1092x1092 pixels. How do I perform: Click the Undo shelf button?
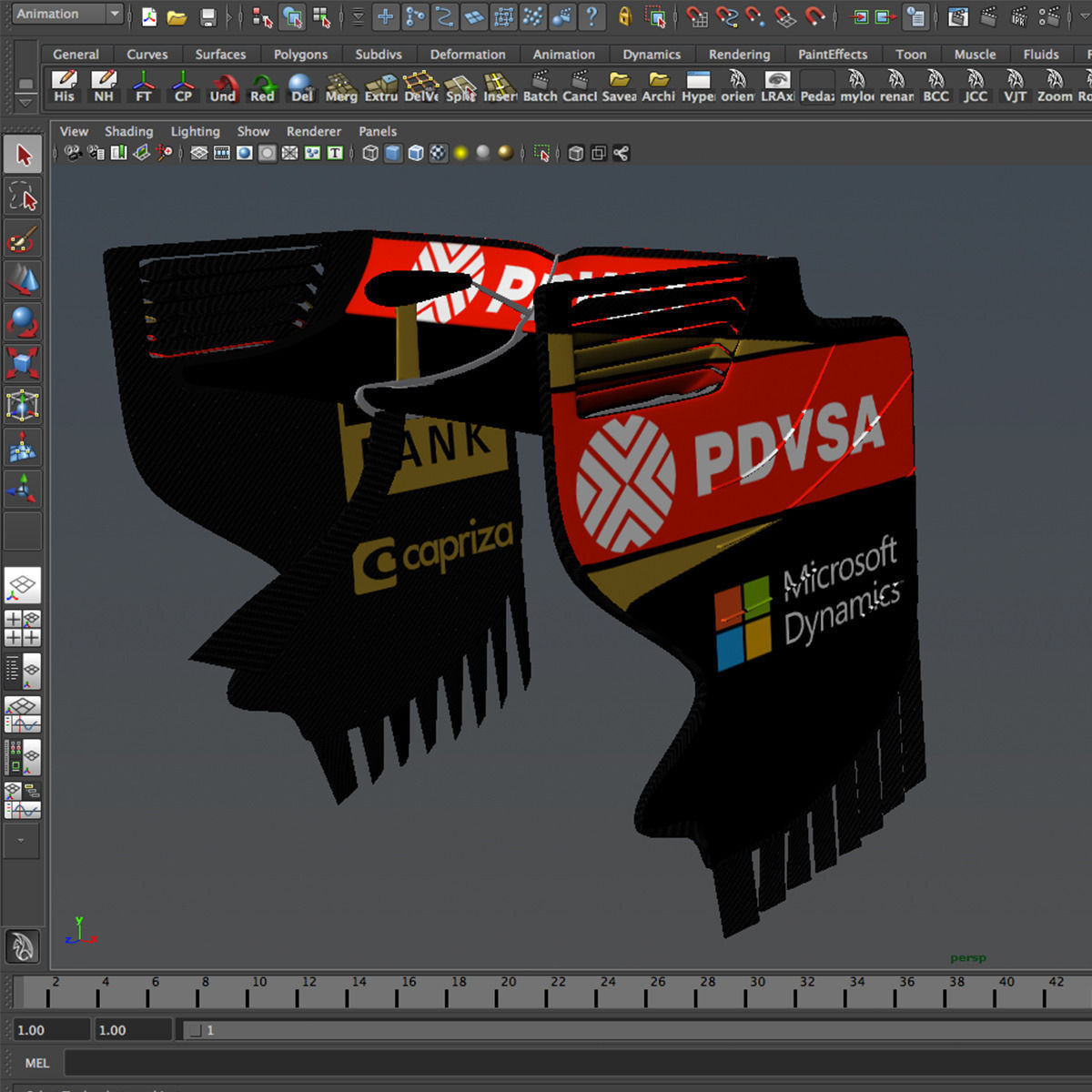point(223,87)
